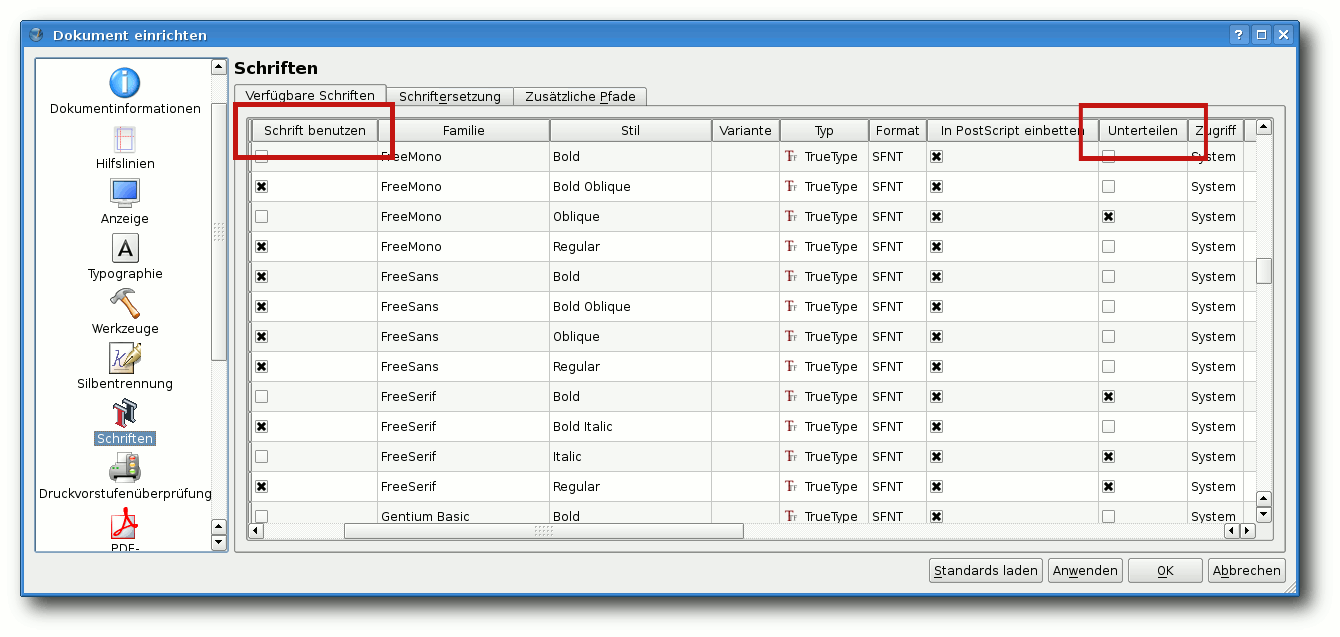Image resolution: width=1340 pixels, height=637 pixels.
Task: Click TrueType icon in FreeMono Regular row
Action: tap(791, 246)
